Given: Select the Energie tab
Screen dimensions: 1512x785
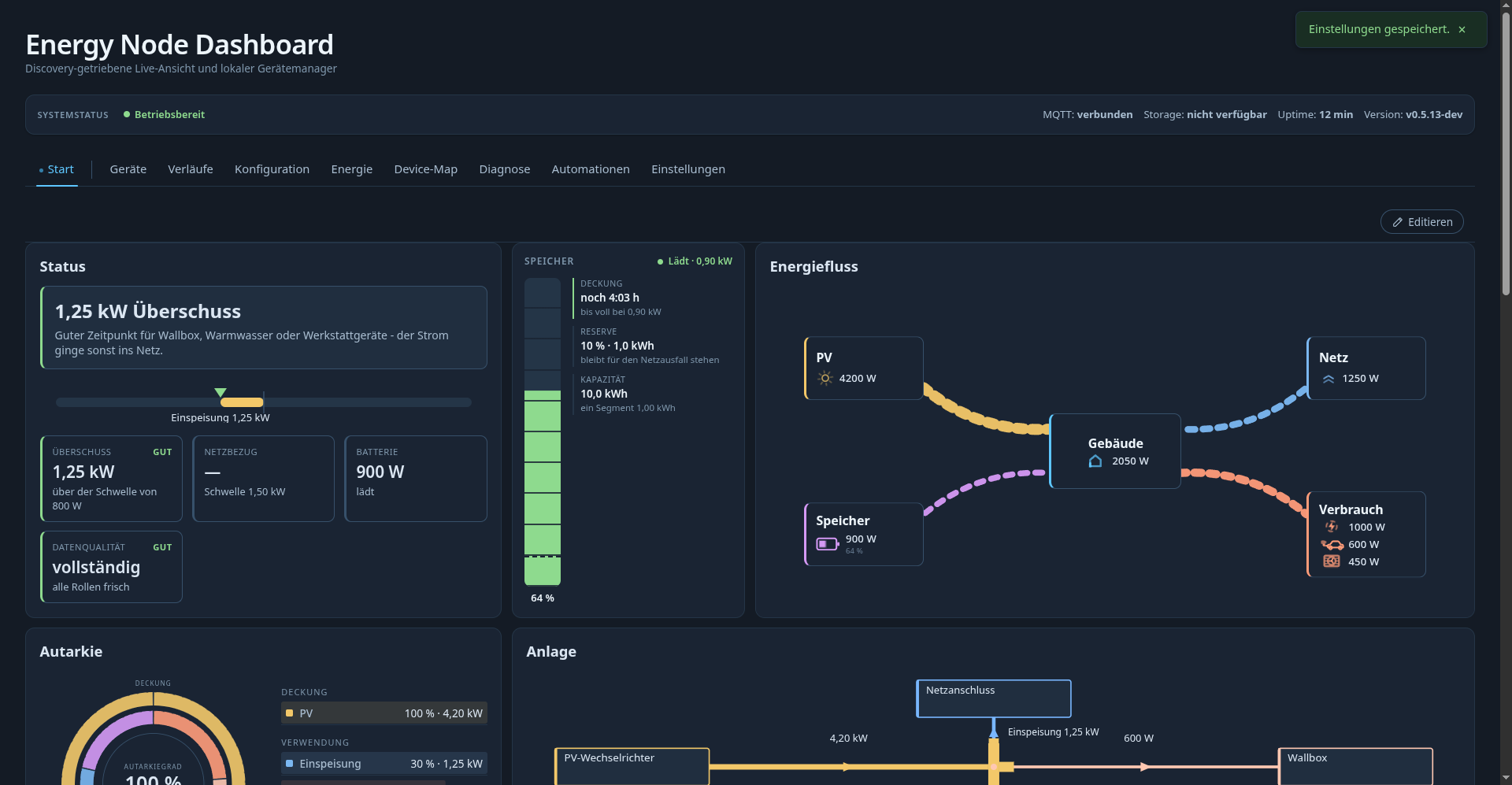Looking at the screenshot, I should point(352,169).
